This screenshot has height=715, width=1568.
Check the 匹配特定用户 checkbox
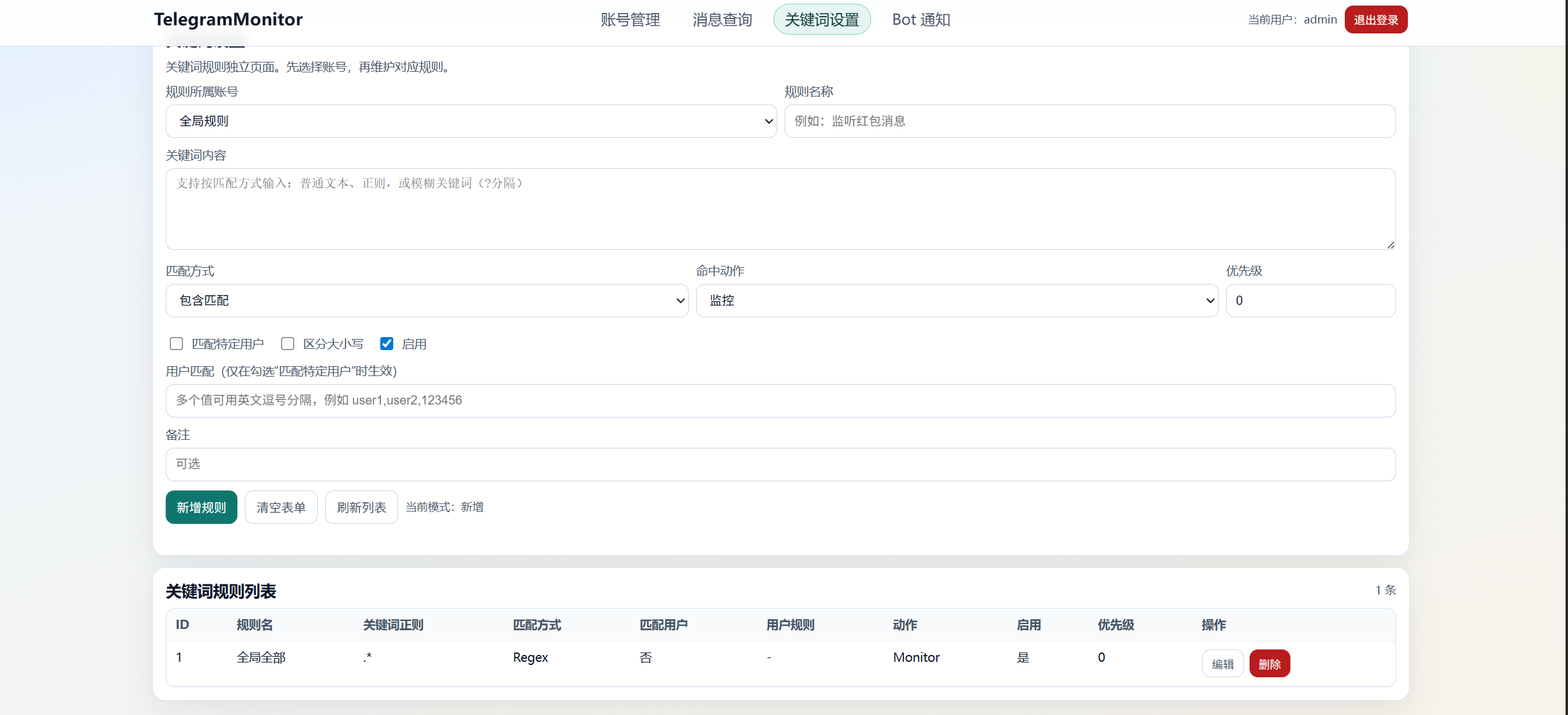[176, 343]
